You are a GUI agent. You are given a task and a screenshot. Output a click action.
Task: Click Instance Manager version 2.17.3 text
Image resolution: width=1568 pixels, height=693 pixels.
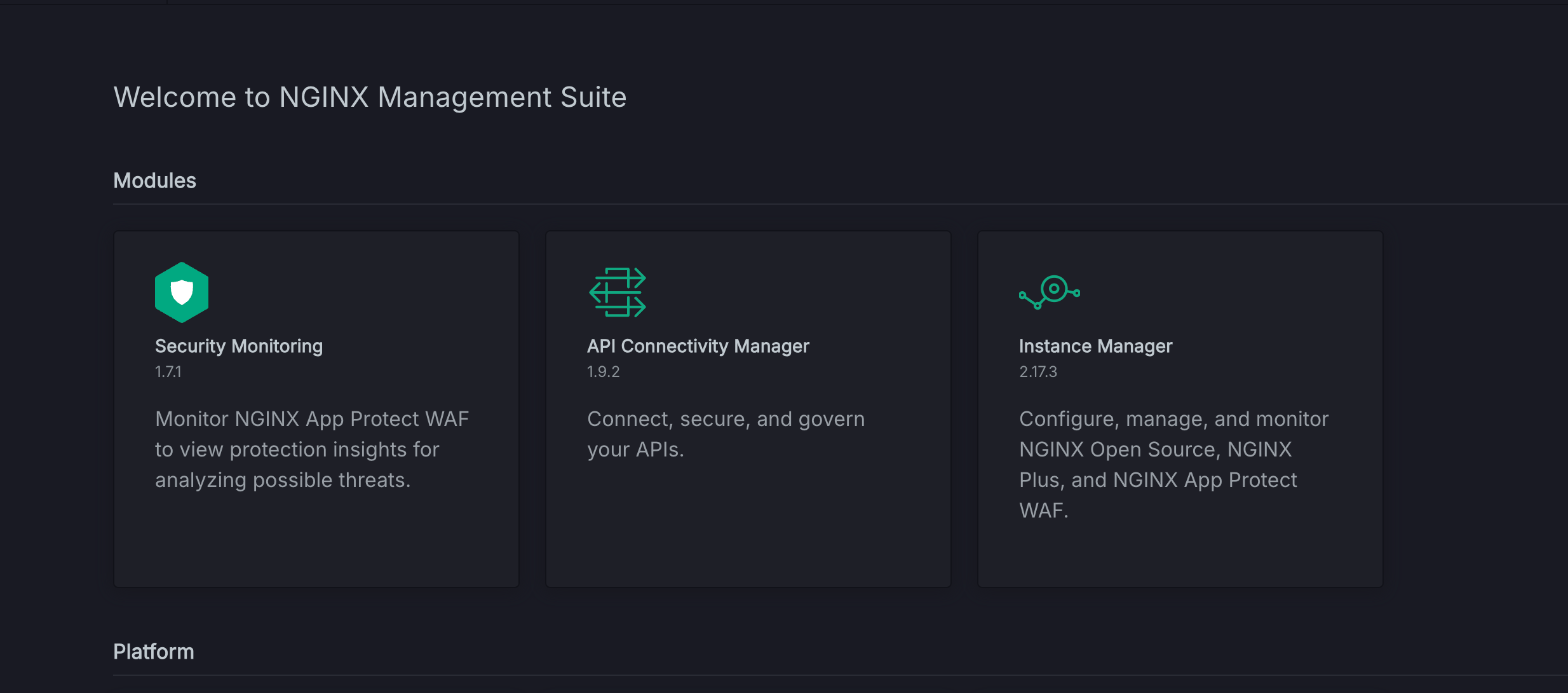(1038, 372)
